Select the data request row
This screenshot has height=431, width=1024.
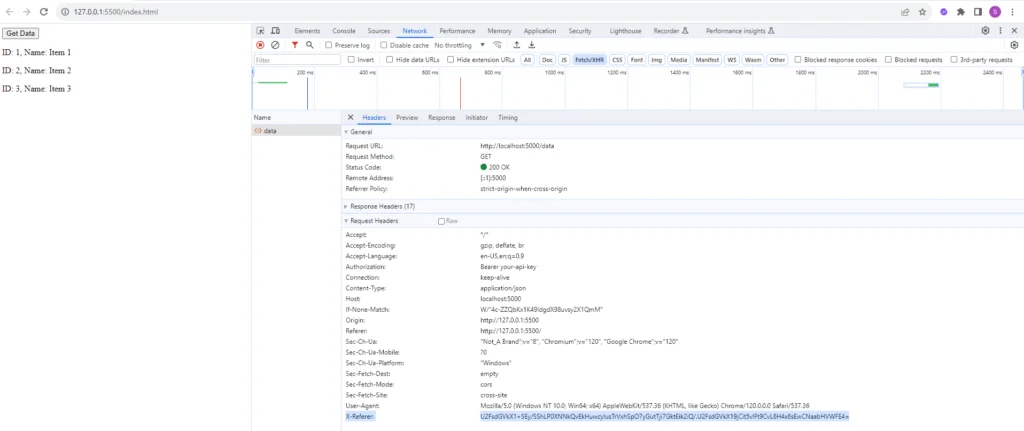(x=296, y=131)
